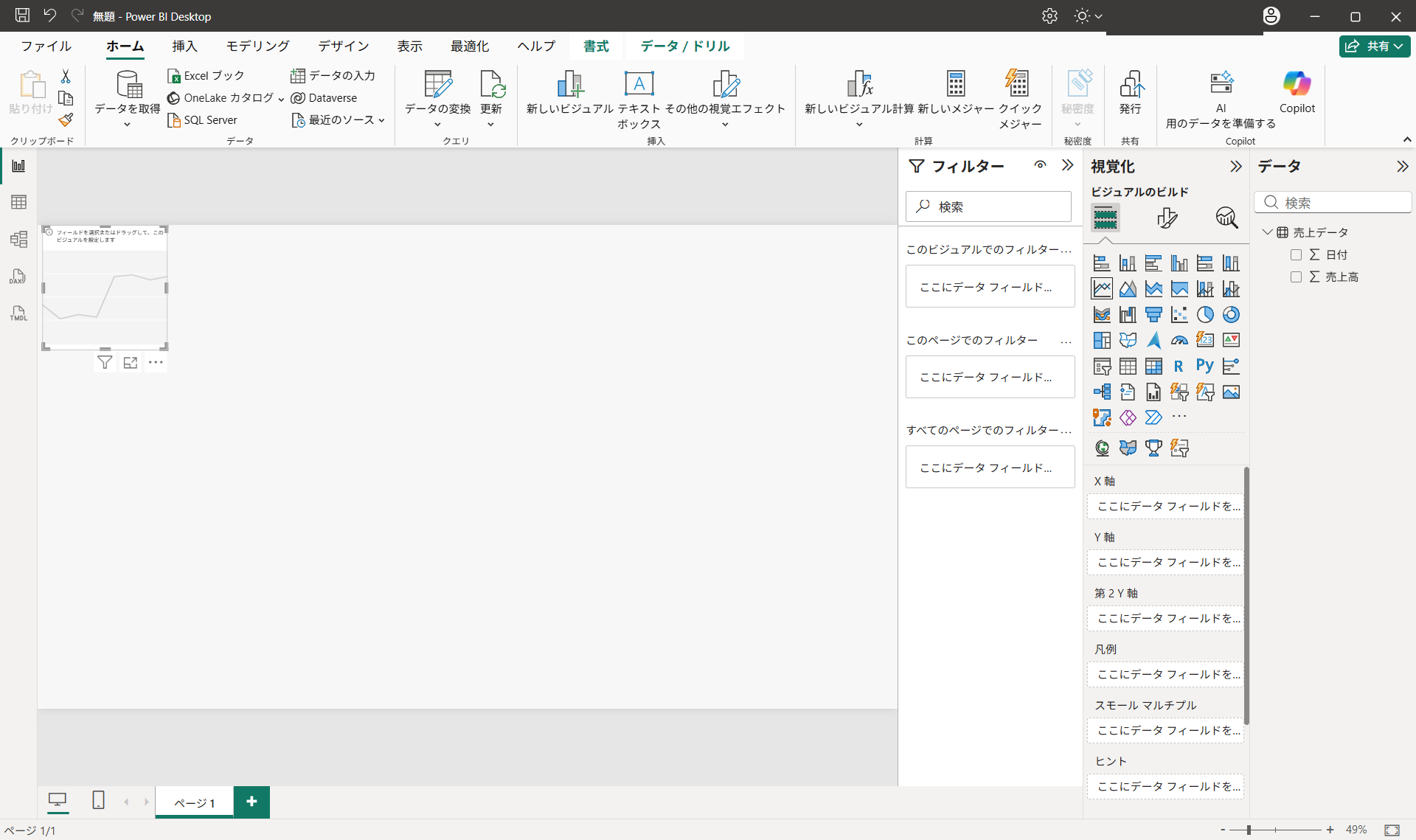Image resolution: width=1416 pixels, height=840 pixels.
Task: Click the 検索 box in データ pane
Action: coord(1333,203)
